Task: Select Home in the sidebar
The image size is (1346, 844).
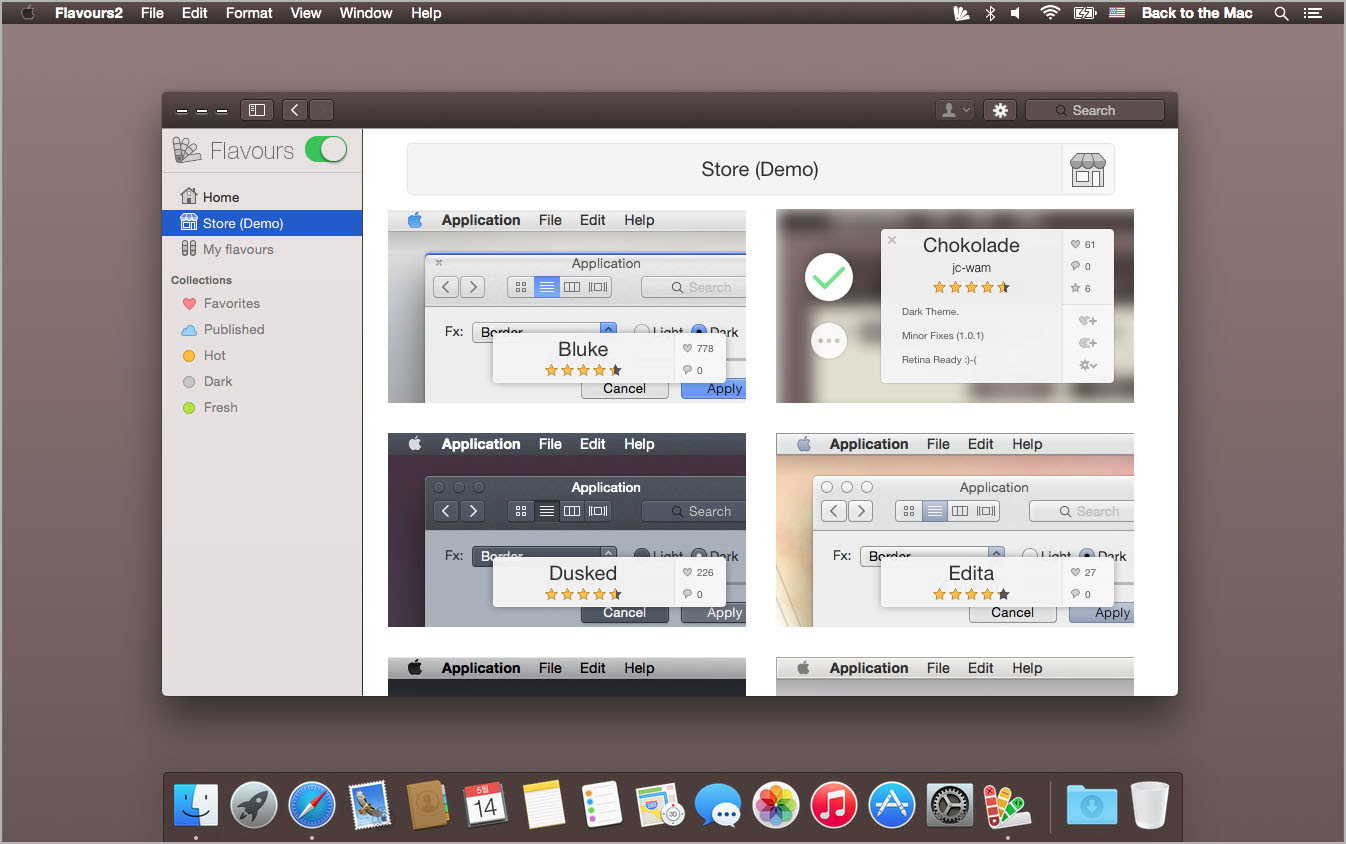Action: coord(220,197)
